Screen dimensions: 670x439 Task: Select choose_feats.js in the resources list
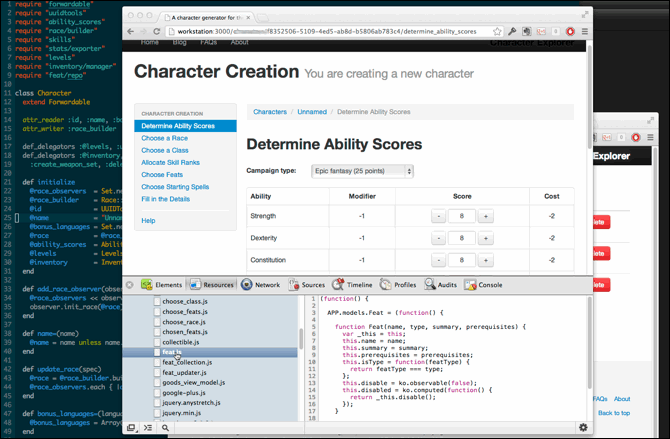coord(185,312)
